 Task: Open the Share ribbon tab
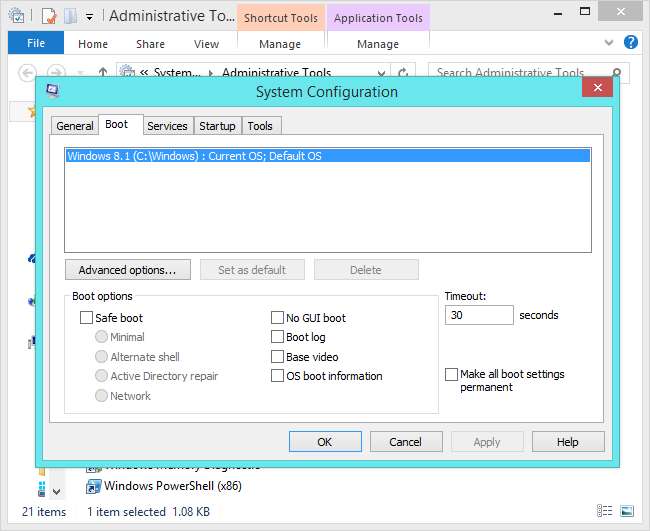pos(150,44)
